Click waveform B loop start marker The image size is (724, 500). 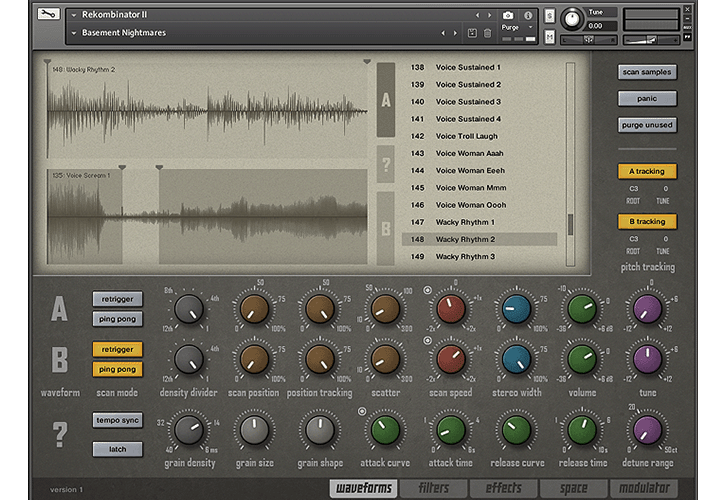click(x=122, y=167)
